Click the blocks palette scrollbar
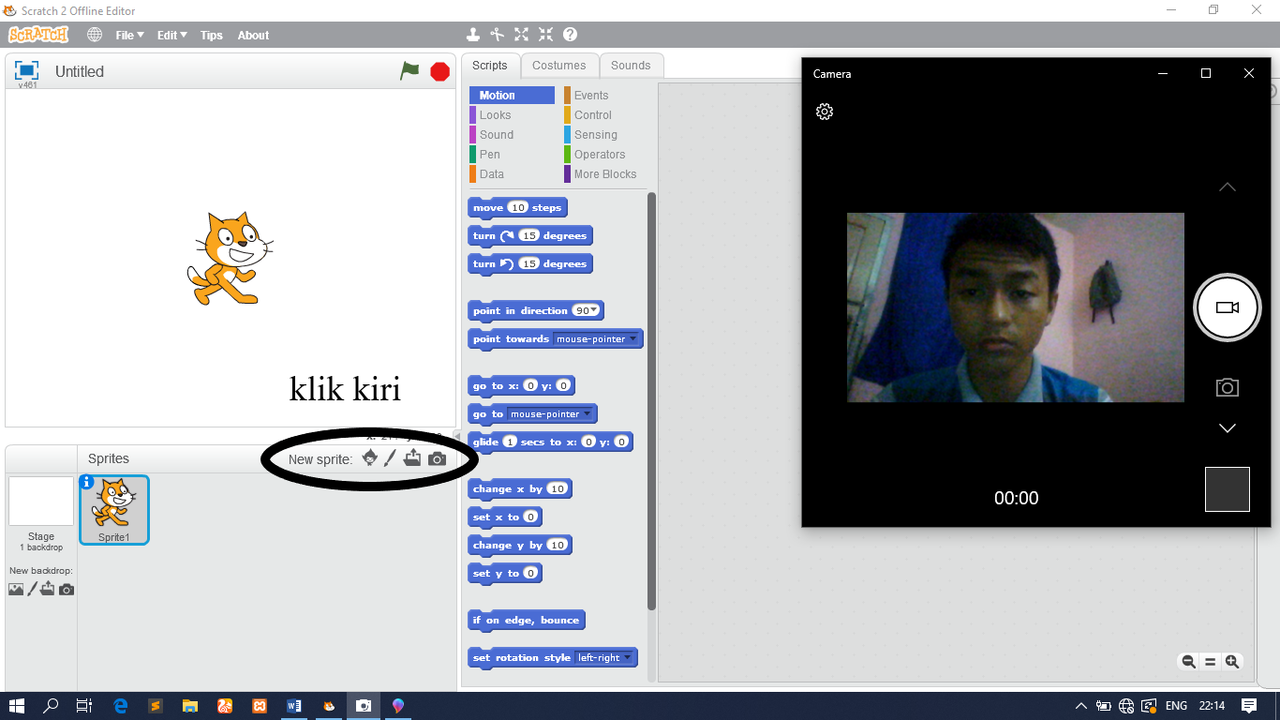This screenshot has width=1280, height=720. [x=652, y=400]
